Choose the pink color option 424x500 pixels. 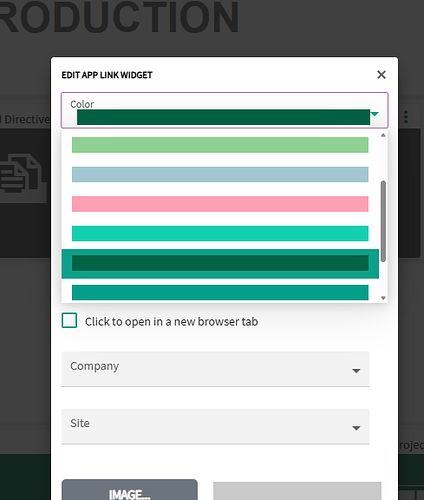coord(220,204)
